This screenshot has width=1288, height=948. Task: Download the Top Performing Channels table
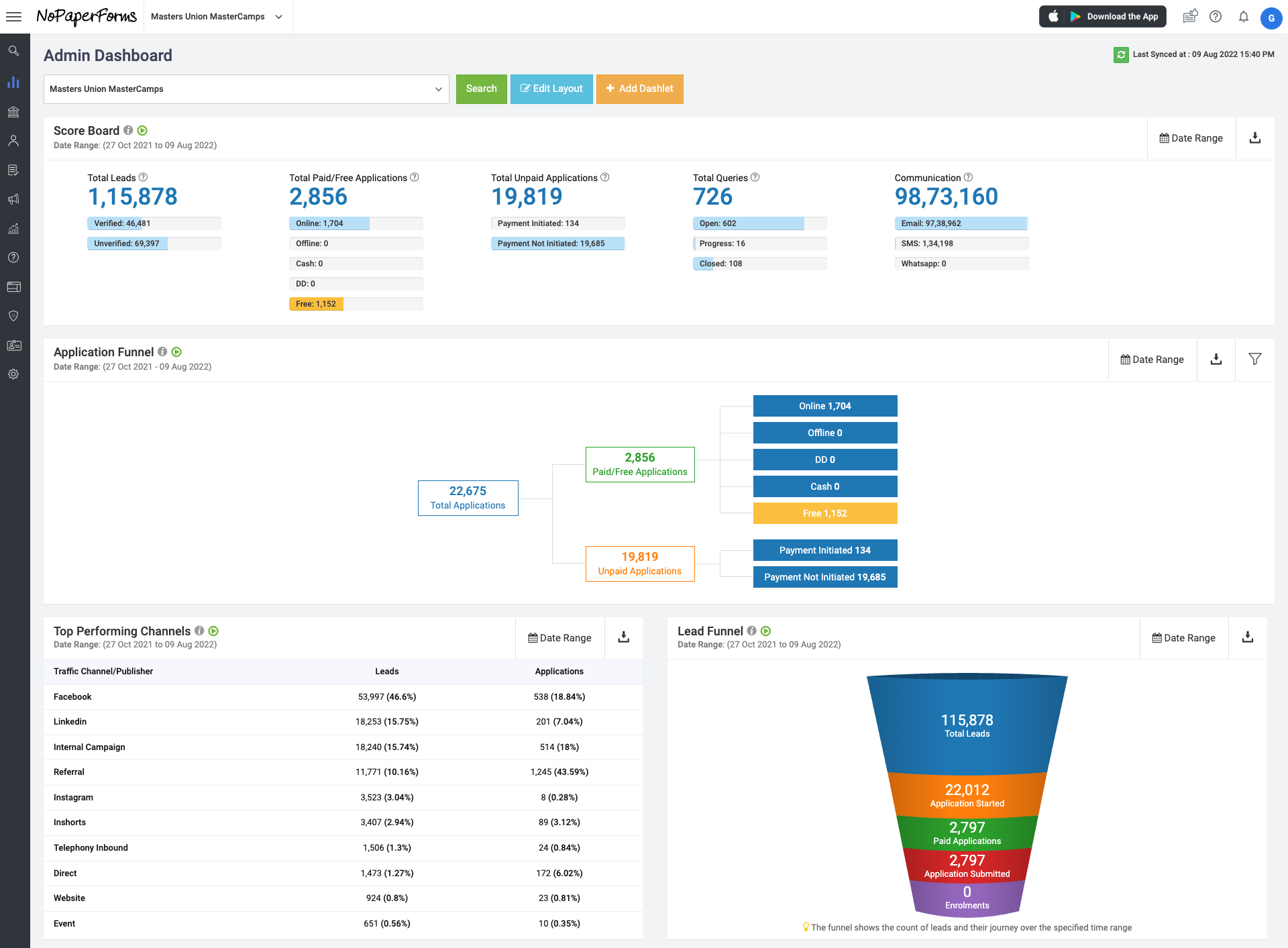(x=623, y=637)
